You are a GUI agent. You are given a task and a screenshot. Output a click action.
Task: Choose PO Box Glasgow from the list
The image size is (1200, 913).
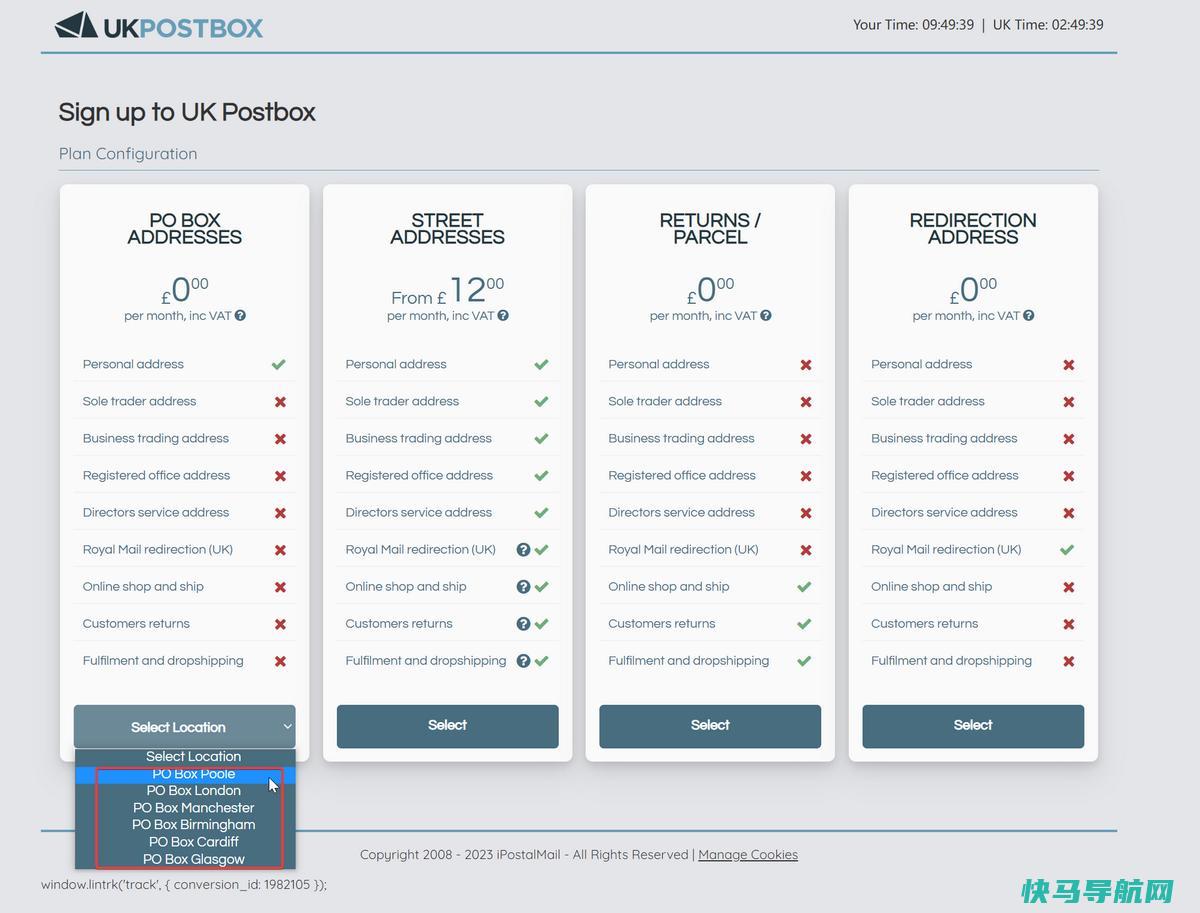tap(185, 859)
